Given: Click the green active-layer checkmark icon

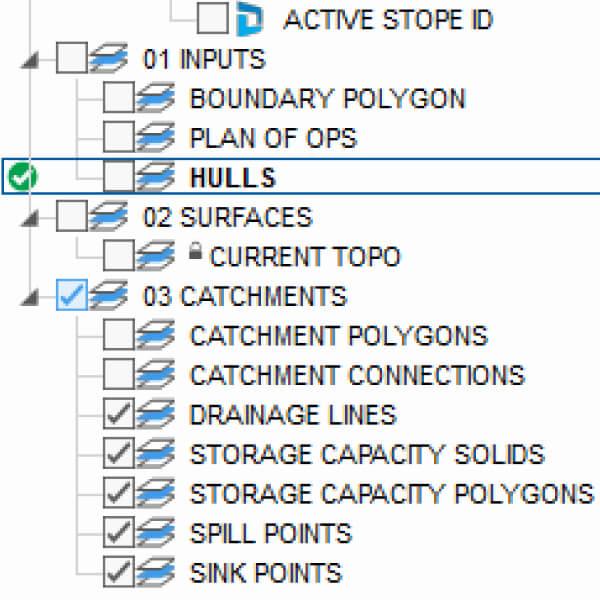Looking at the screenshot, I should point(23,176).
